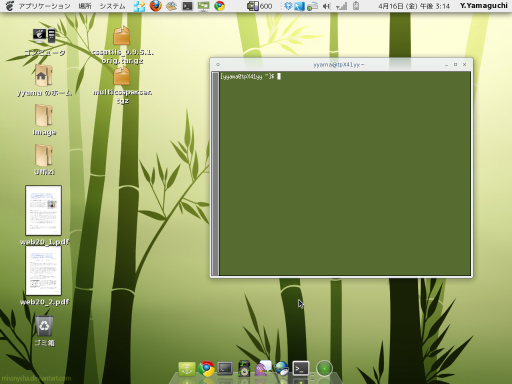Click the GNOME foot logo in the panel
The width and height of the screenshot is (512, 384).
point(10,6)
